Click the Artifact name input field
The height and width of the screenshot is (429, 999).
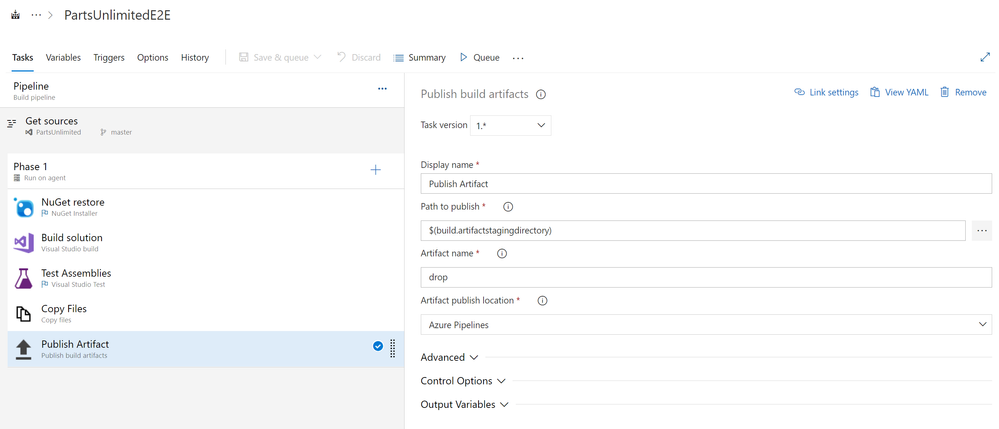click(706, 277)
